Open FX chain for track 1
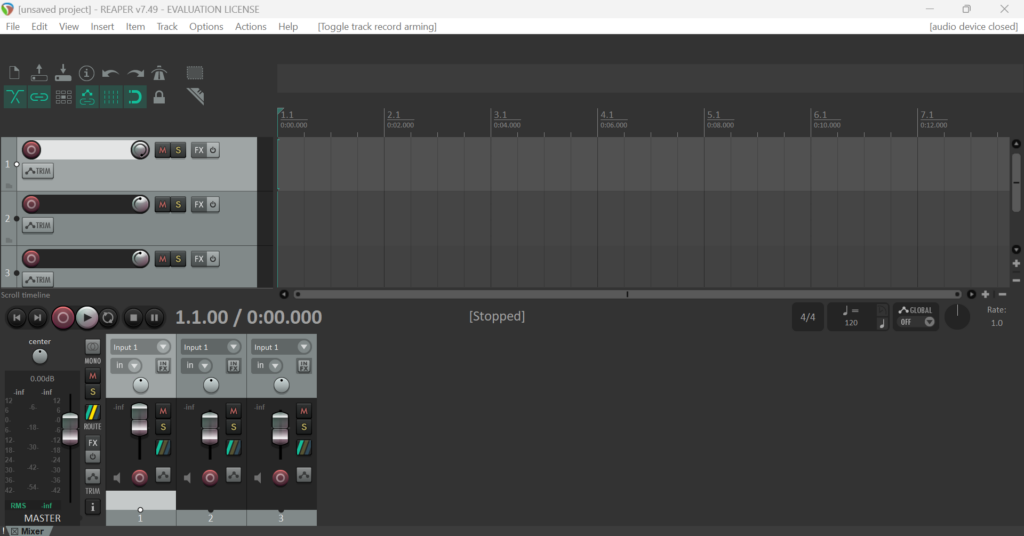 (x=199, y=150)
